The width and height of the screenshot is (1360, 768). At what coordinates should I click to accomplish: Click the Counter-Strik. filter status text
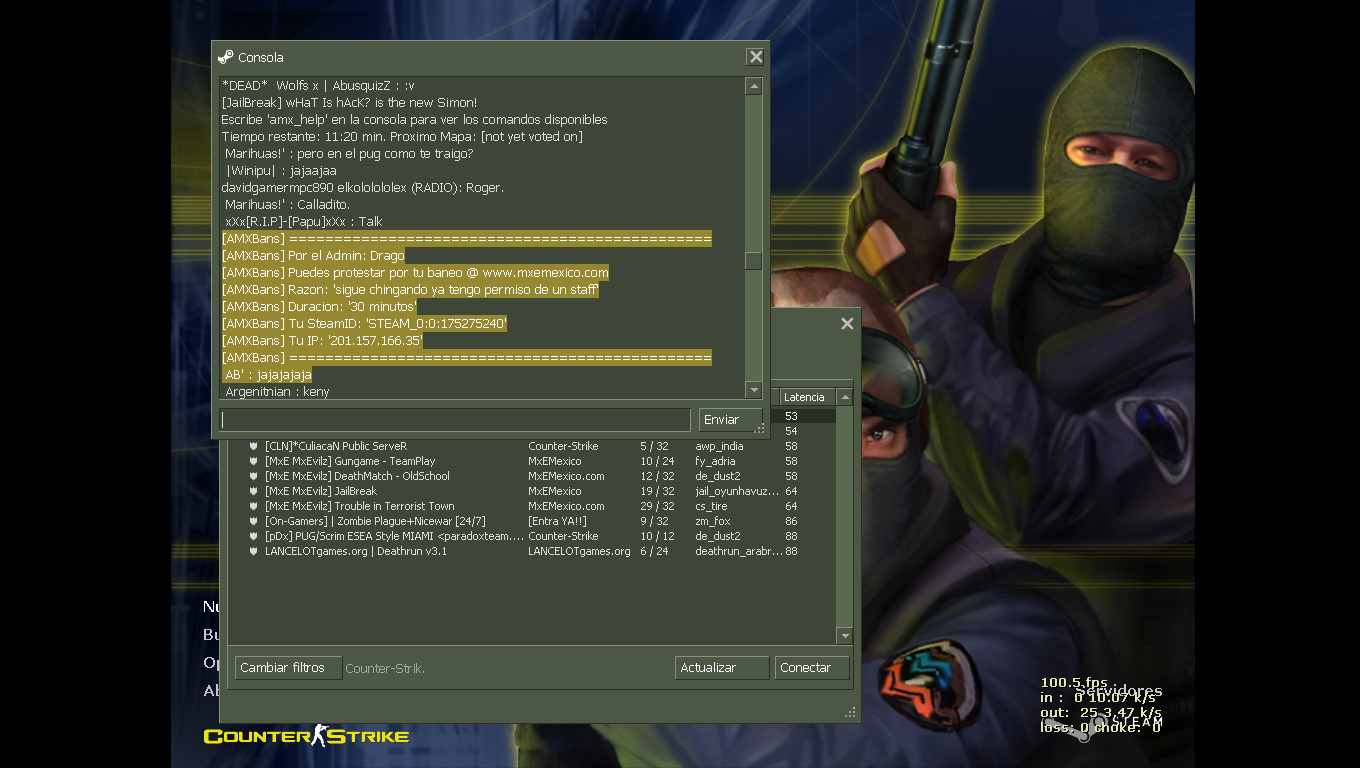pos(385,668)
